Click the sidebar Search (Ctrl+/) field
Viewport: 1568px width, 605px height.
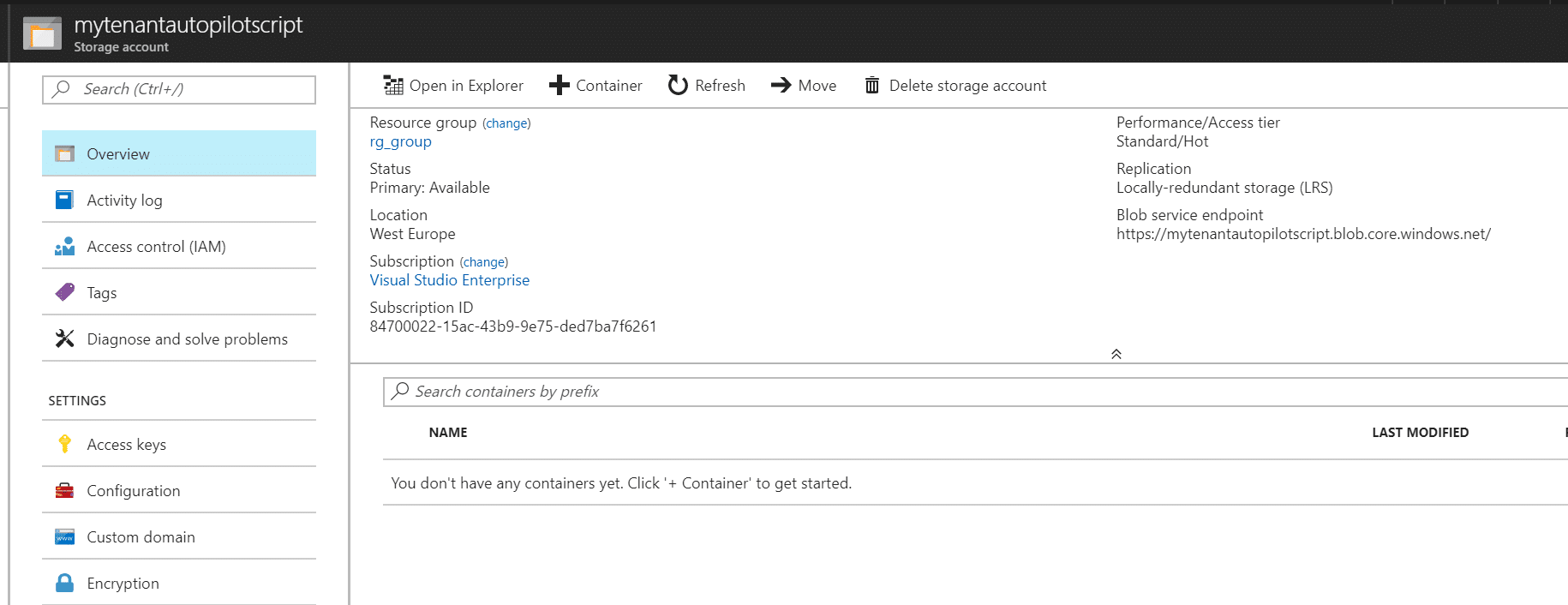(179, 89)
